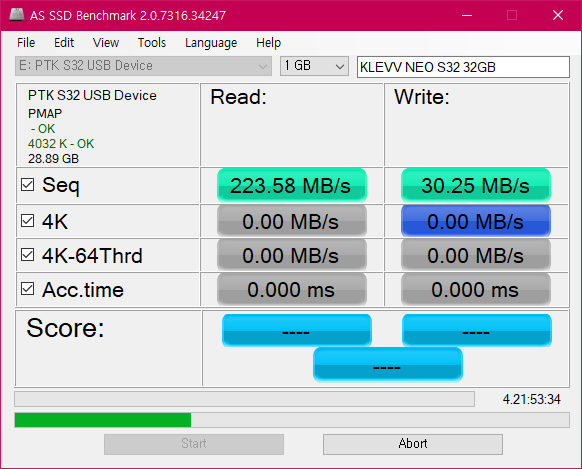
Task: Click the AS SSD Benchmark title bar icon
Action: pos(17,15)
